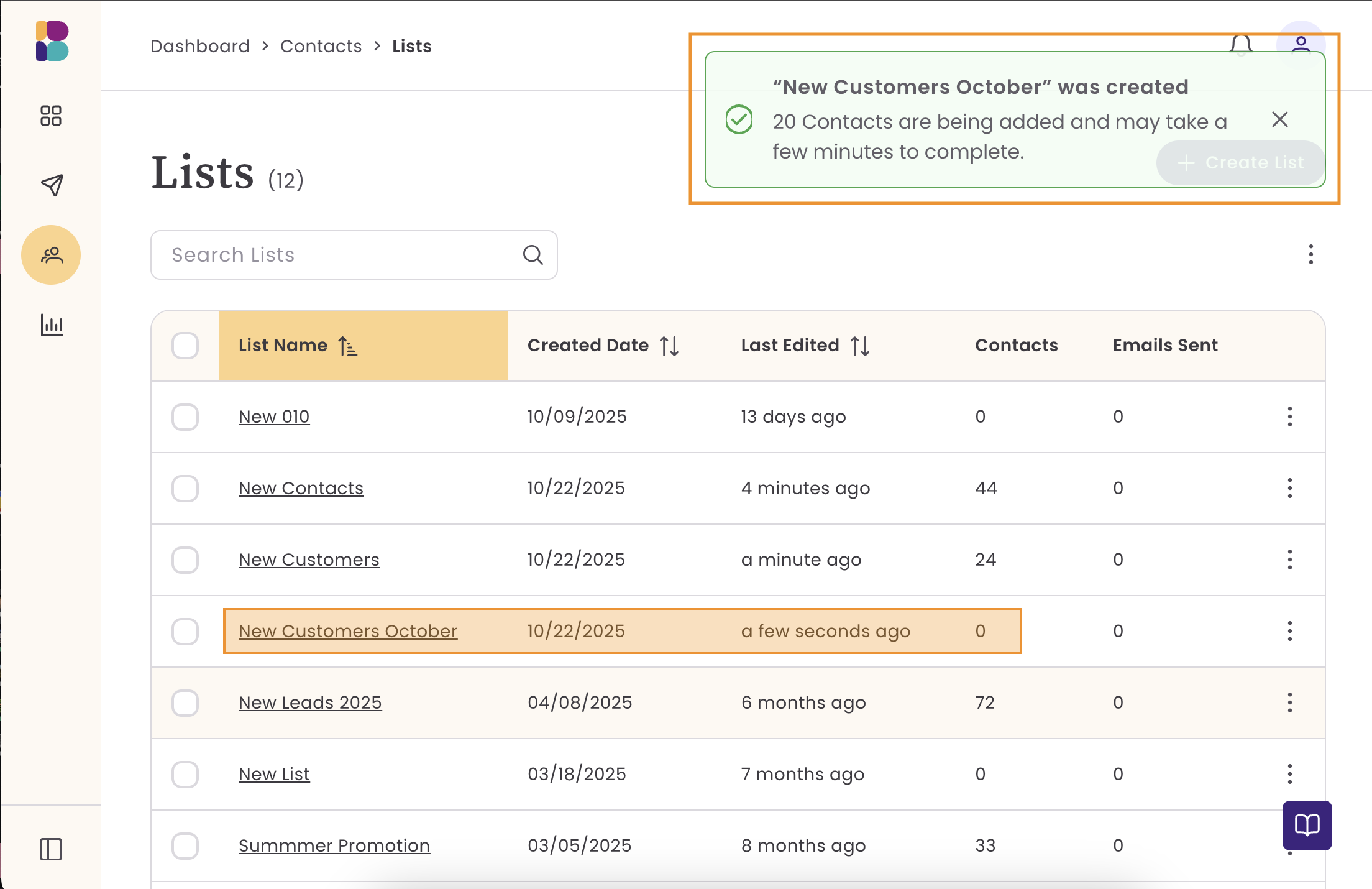Open the campaigns paper plane icon
This screenshot has width=1372, height=889.
[x=51, y=185]
